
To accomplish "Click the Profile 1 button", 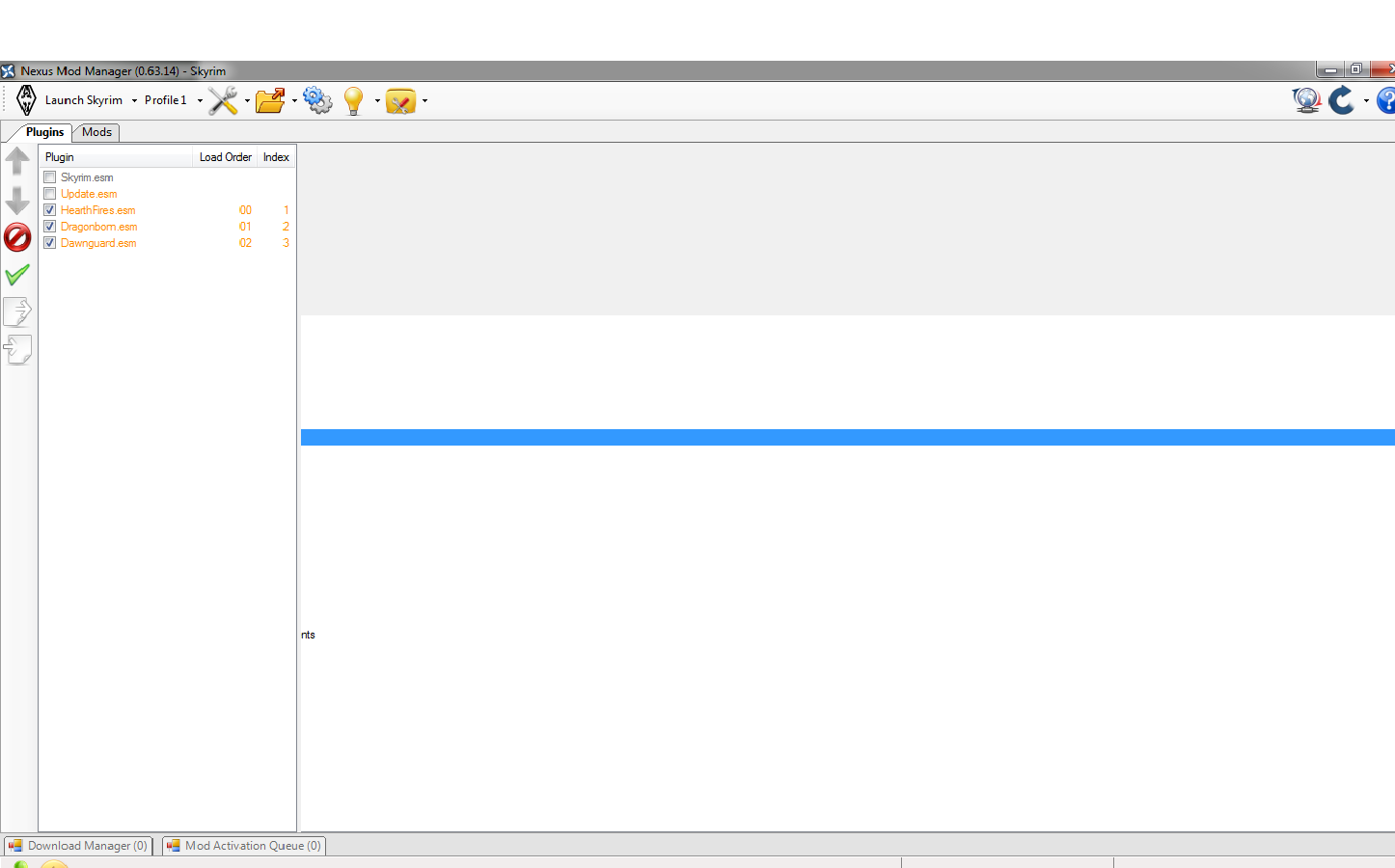I will click(x=166, y=100).
